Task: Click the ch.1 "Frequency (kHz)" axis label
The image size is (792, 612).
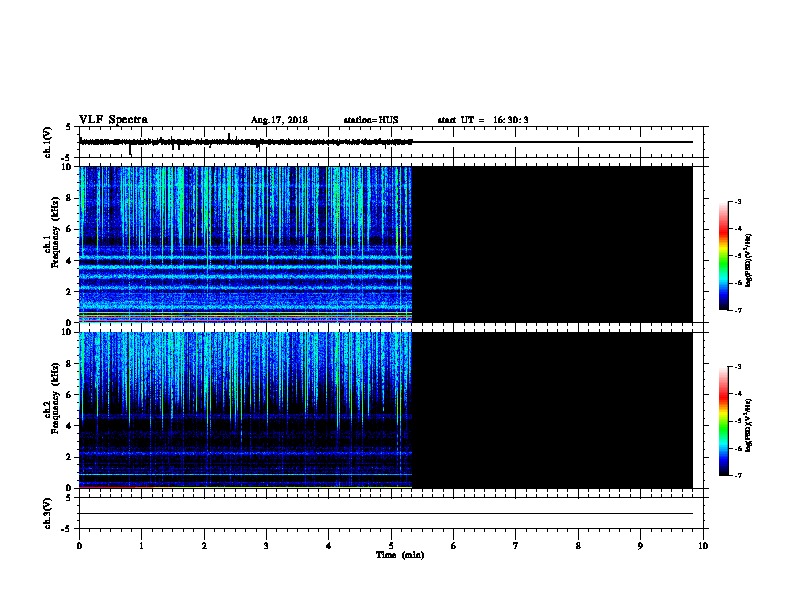Action: pyautogui.click(x=55, y=232)
